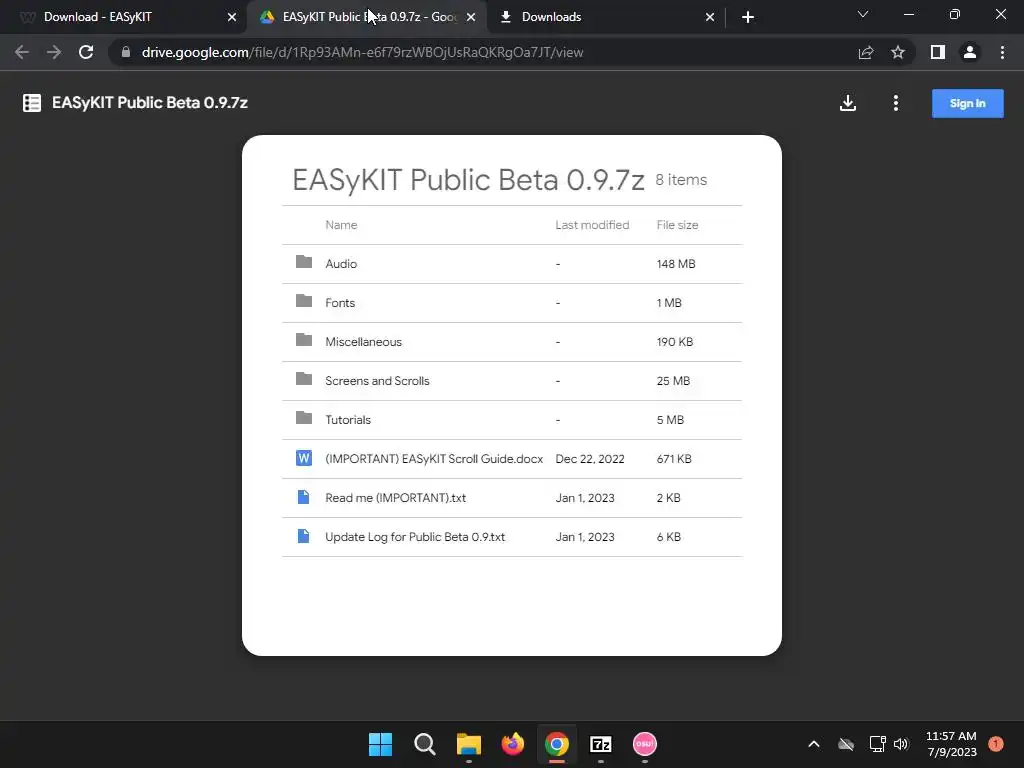Open the Chrome three-dot menu

point(1002,52)
